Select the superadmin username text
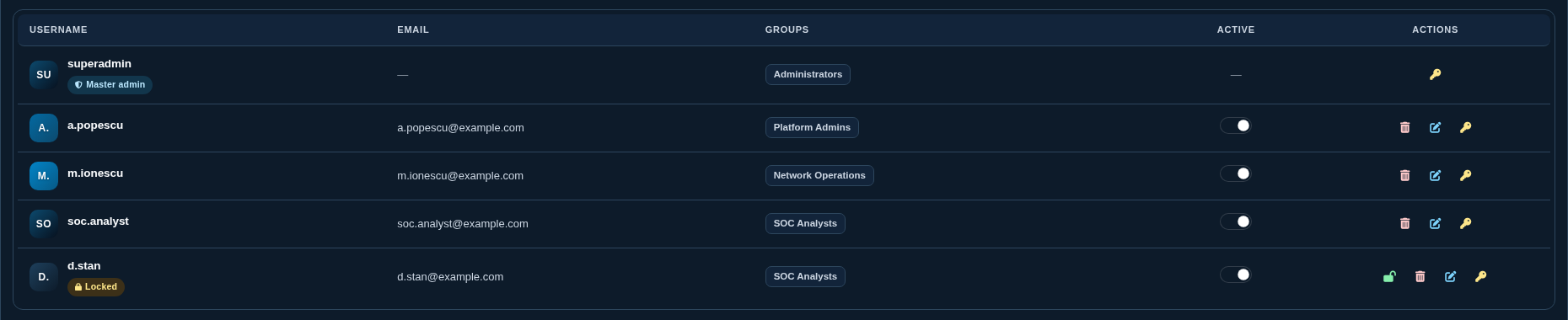Viewport: 1568px width, 320px height. pyautogui.click(x=99, y=64)
